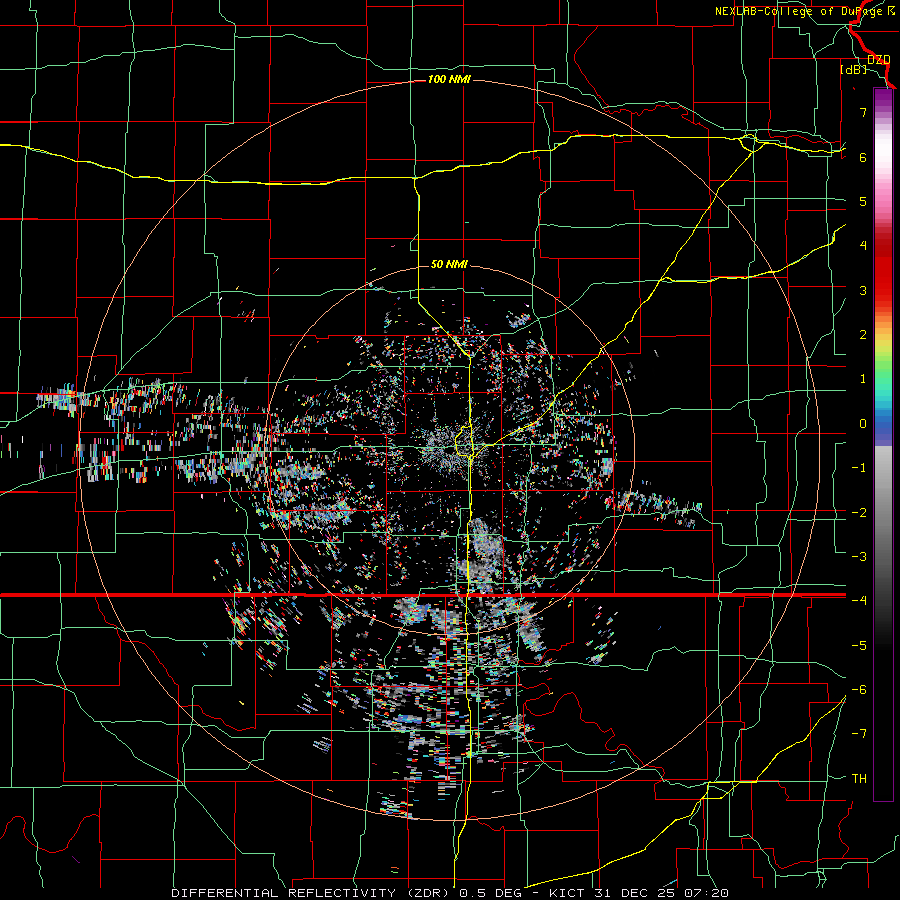
Task: Pick the gray -2 dB color on the scale bar
Action: coord(883,513)
